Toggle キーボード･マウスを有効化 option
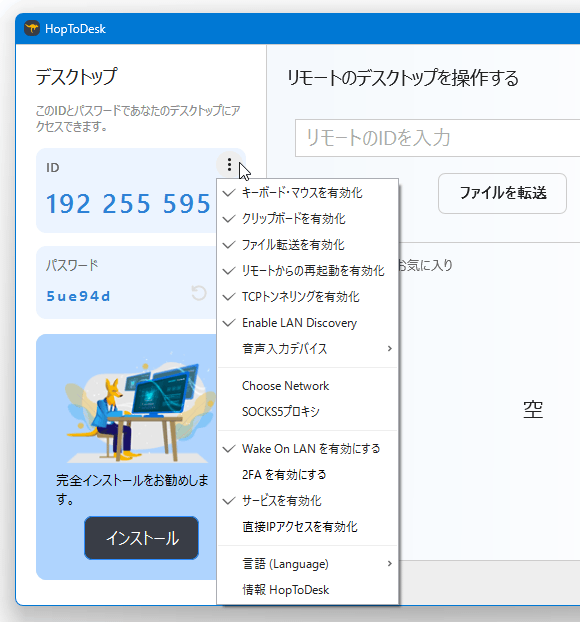 click(307, 193)
